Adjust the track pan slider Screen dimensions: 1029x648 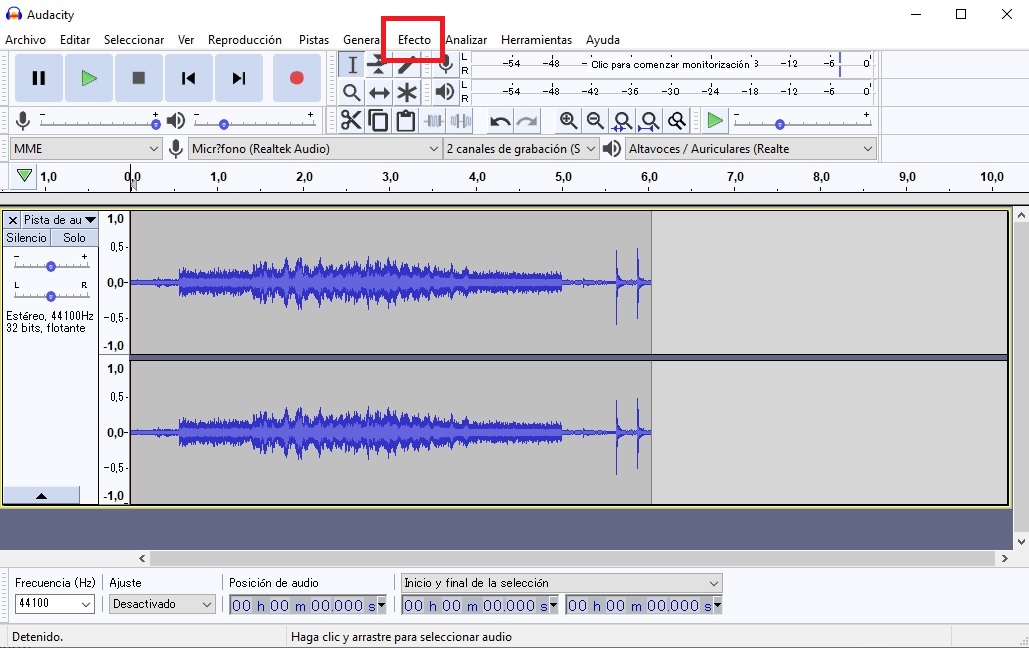pyautogui.click(x=50, y=295)
